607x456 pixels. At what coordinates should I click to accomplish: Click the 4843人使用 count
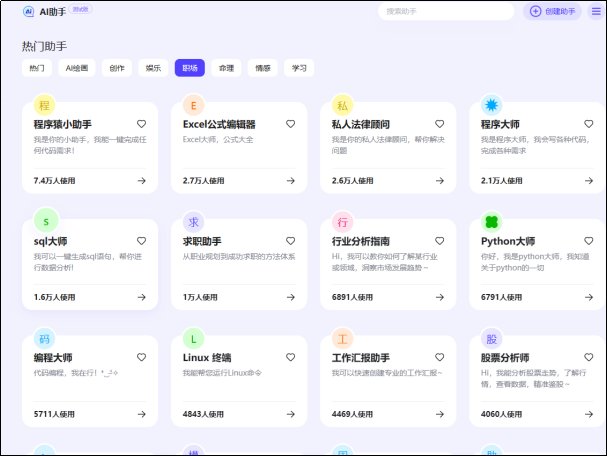[203, 414]
